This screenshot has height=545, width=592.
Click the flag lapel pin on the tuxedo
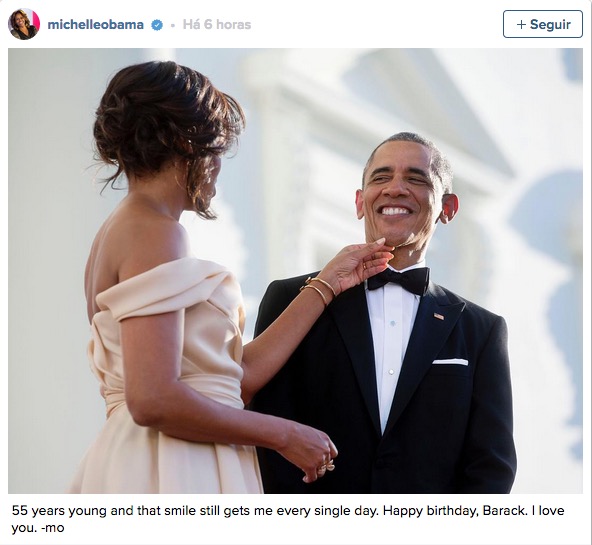[x=438, y=316]
